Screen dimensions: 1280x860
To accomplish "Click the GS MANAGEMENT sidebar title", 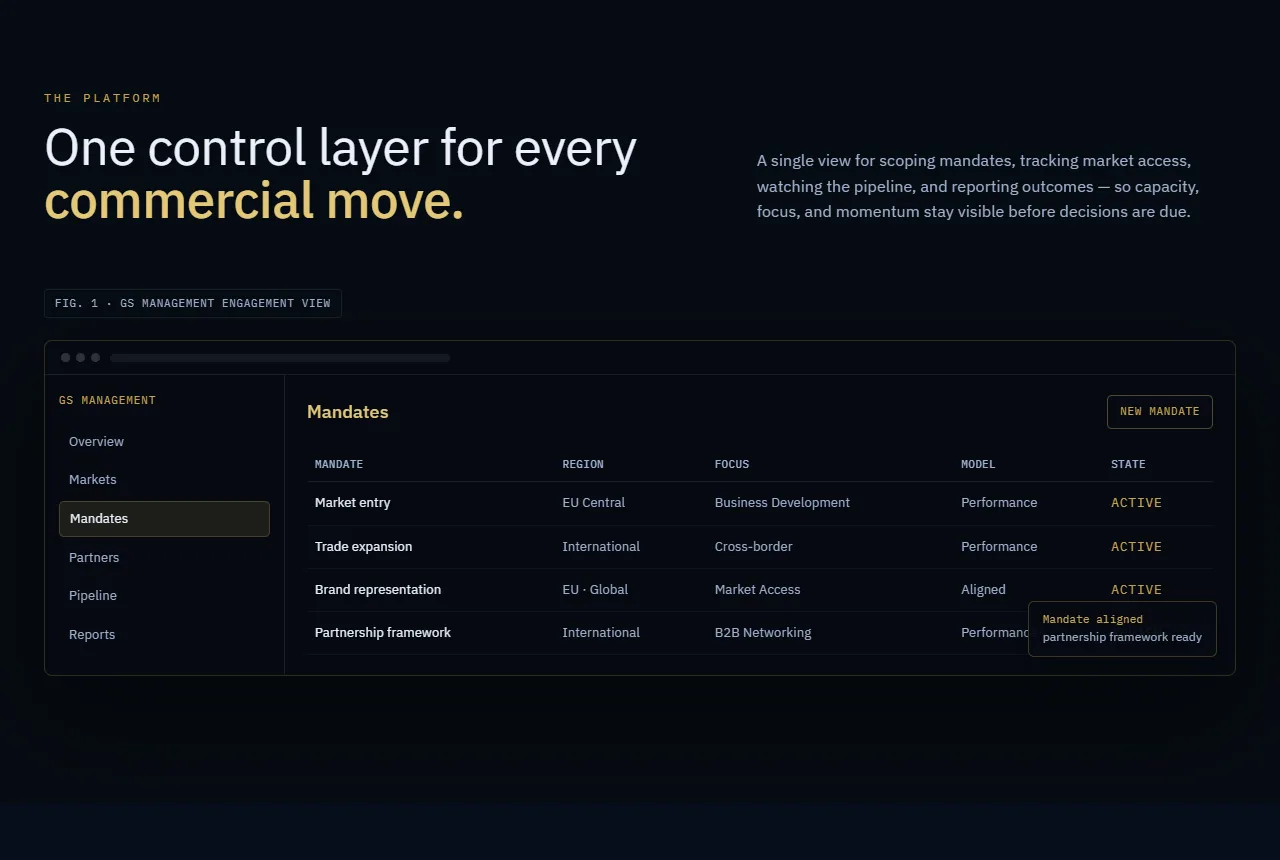I will [x=107, y=401].
